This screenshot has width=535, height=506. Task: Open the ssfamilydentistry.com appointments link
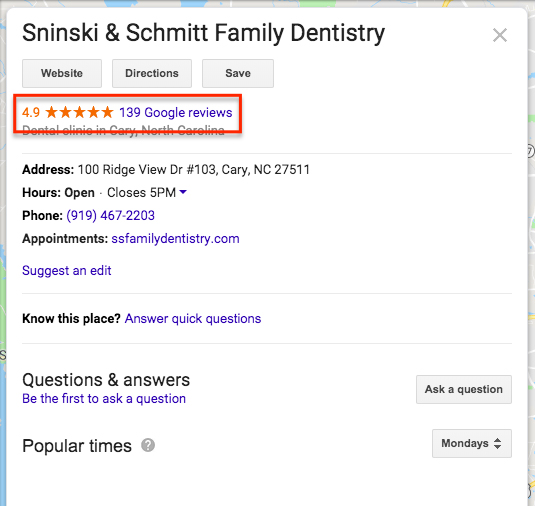click(175, 238)
